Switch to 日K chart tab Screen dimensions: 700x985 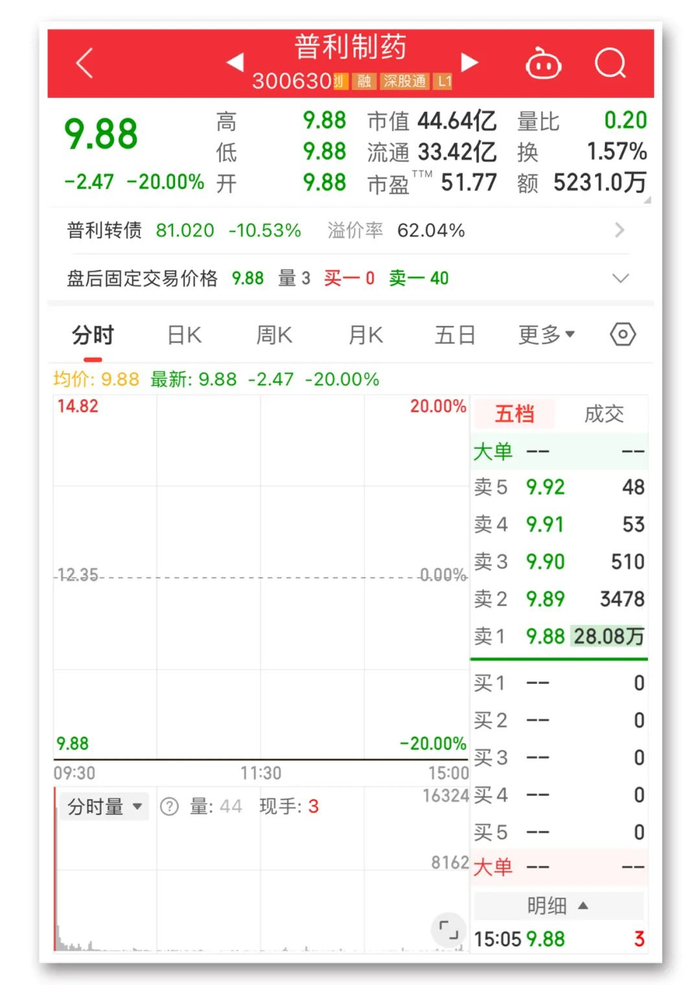point(184,335)
